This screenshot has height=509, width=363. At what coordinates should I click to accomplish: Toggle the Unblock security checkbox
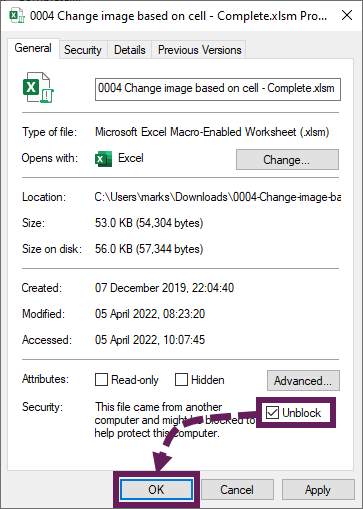click(272, 413)
